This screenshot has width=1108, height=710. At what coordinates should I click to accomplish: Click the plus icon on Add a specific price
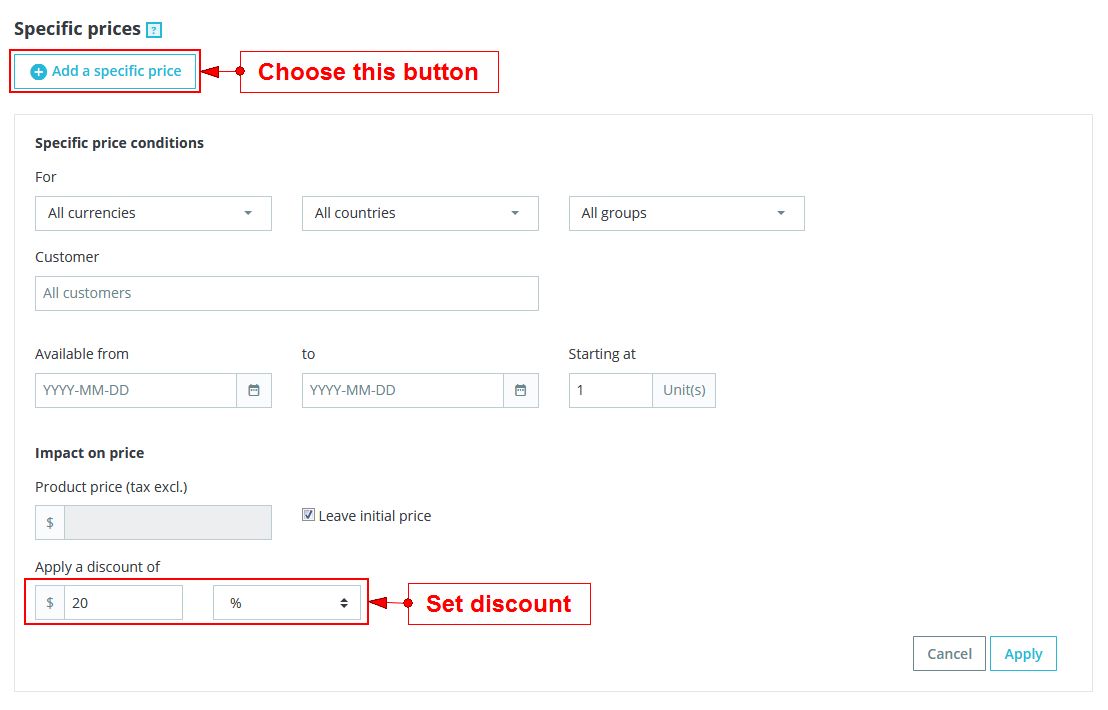coord(39,72)
